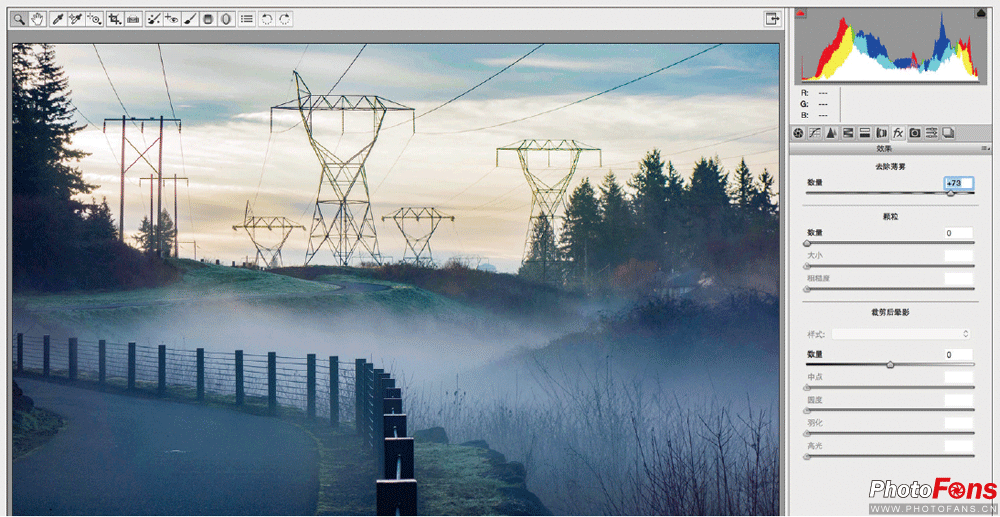Image resolution: width=1000 pixels, height=517 pixels.
Task: Switch to the Lens Corrections panel tab
Action: [x=881, y=133]
